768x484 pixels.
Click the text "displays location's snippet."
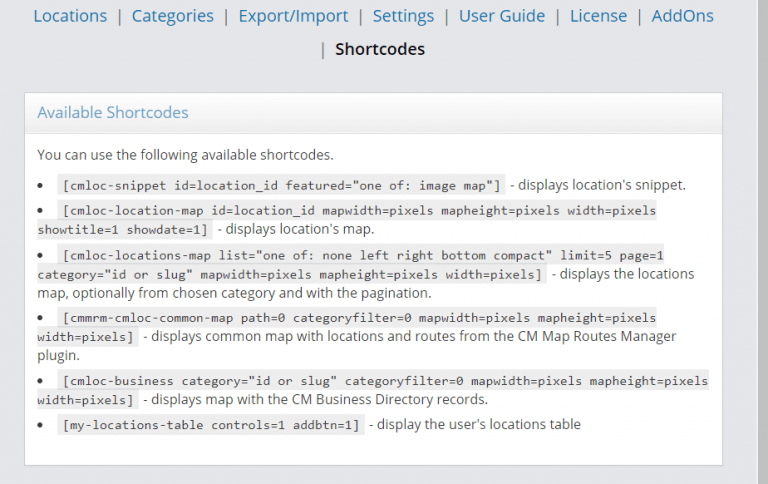[602, 185]
